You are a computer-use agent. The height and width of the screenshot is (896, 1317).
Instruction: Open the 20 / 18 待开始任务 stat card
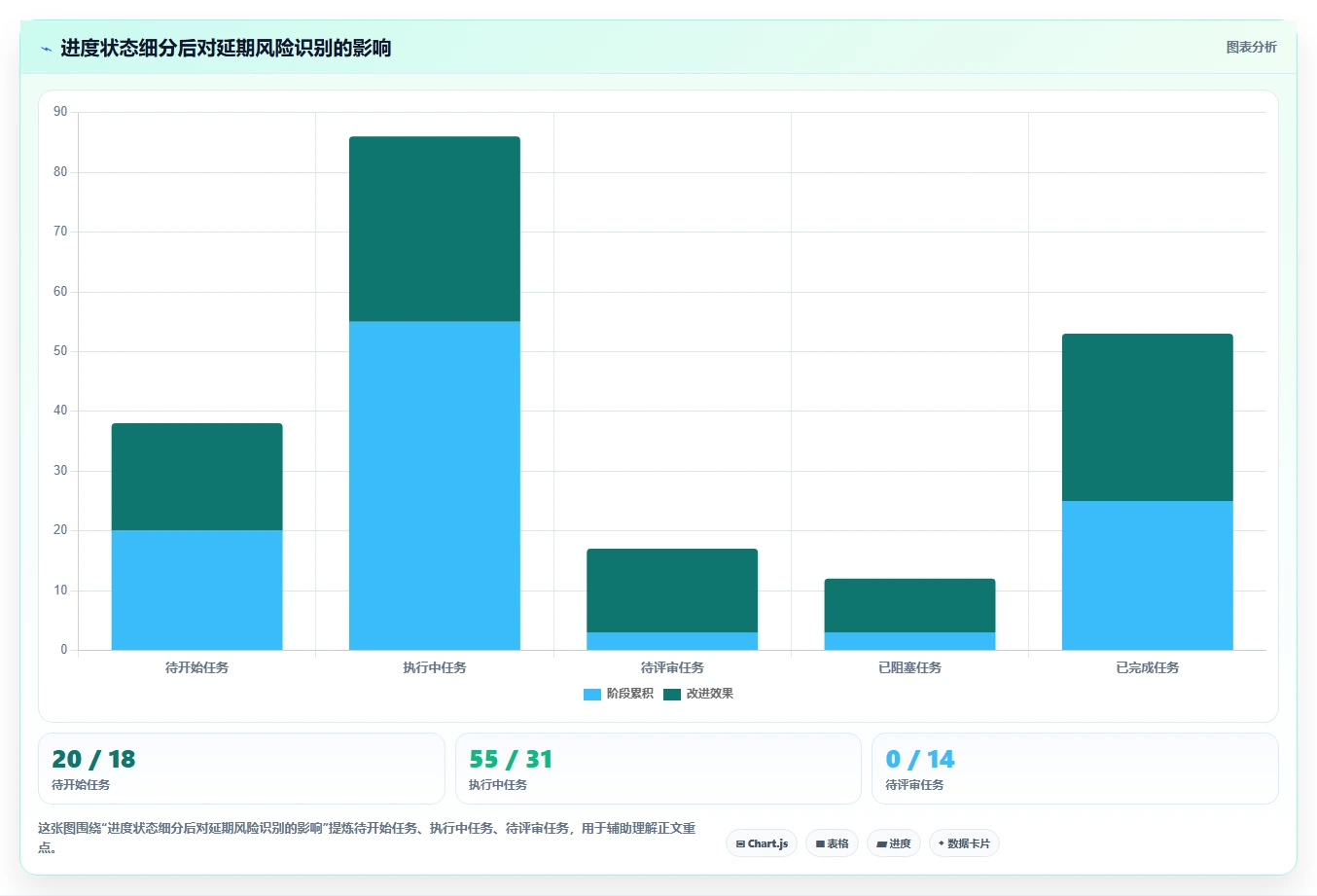(x=241, y=769)
